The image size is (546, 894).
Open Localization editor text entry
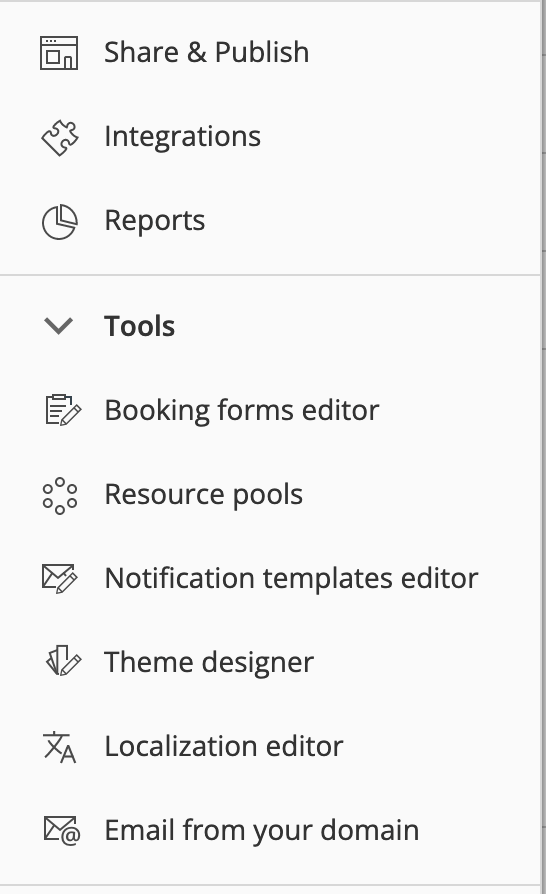[224, 746]
